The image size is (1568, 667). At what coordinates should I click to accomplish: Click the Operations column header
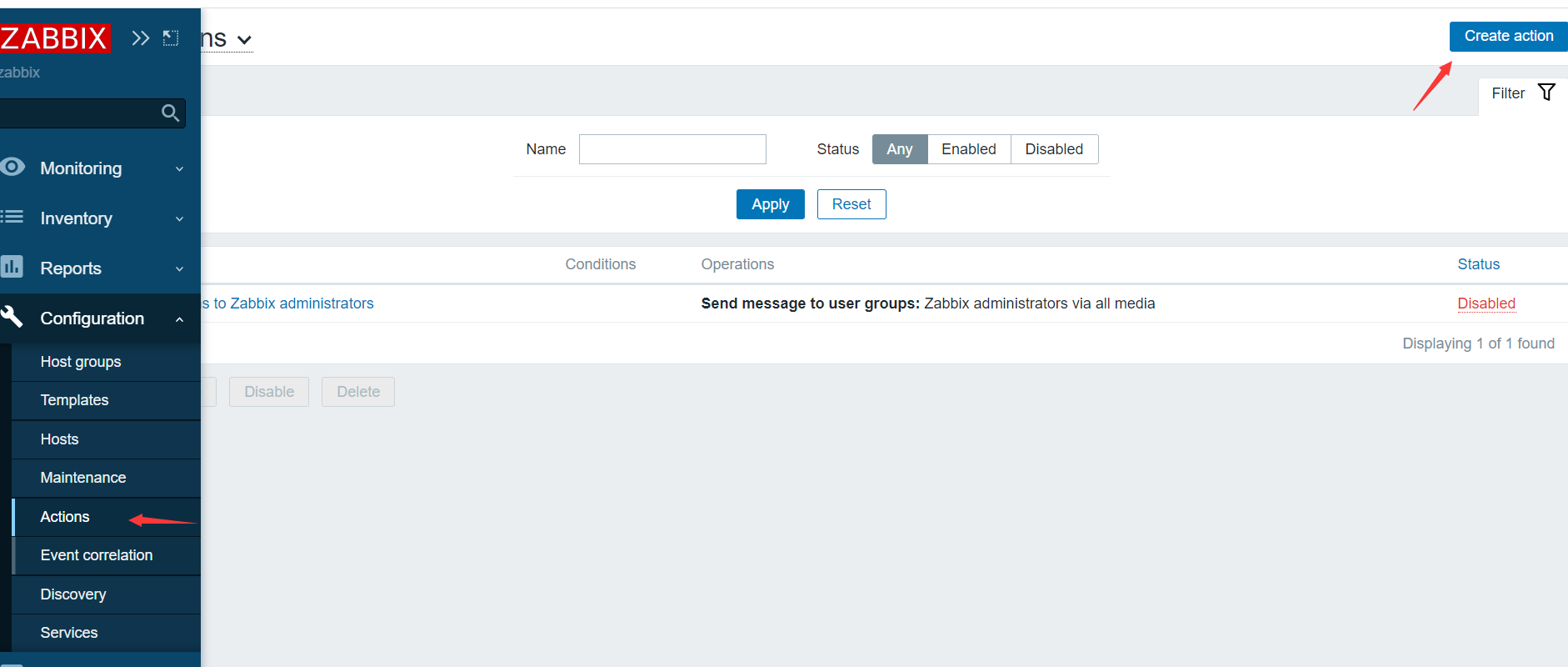click(737, 264)
